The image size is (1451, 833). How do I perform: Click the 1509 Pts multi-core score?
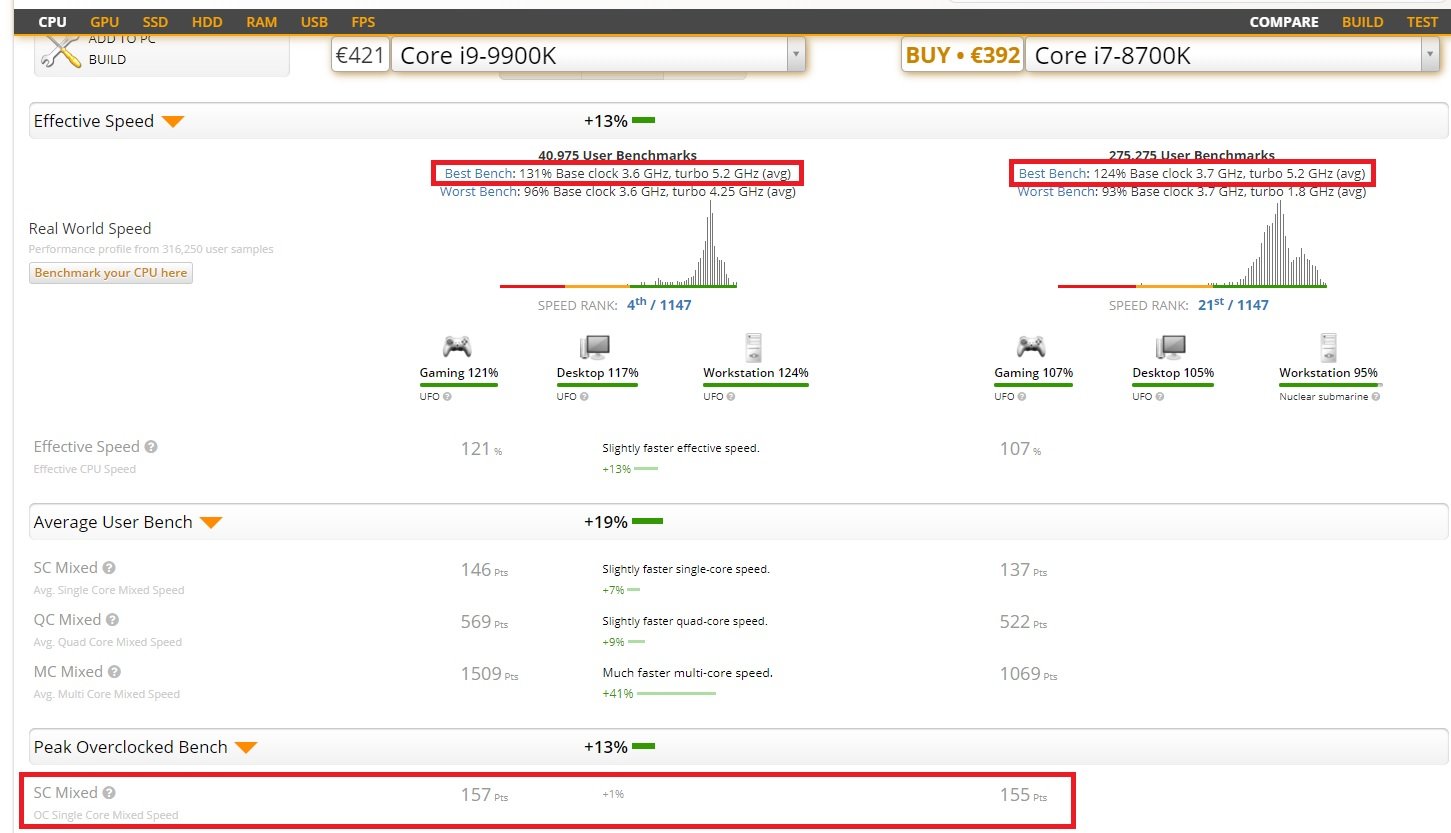[489, 674]
